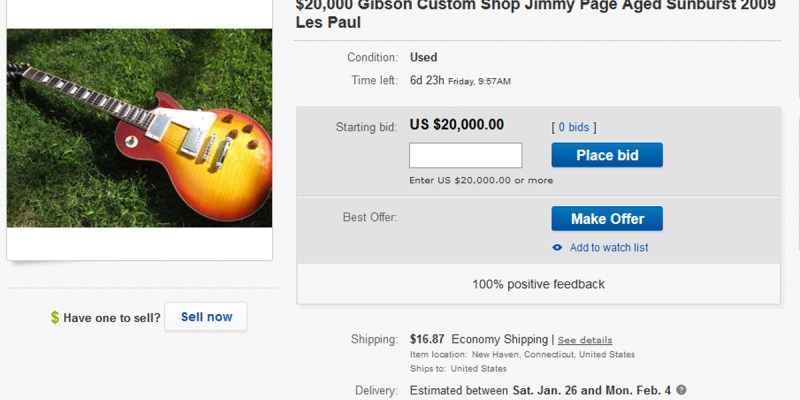
Task: Click the Have one to sell? text
Action: (x=111, y=318)
